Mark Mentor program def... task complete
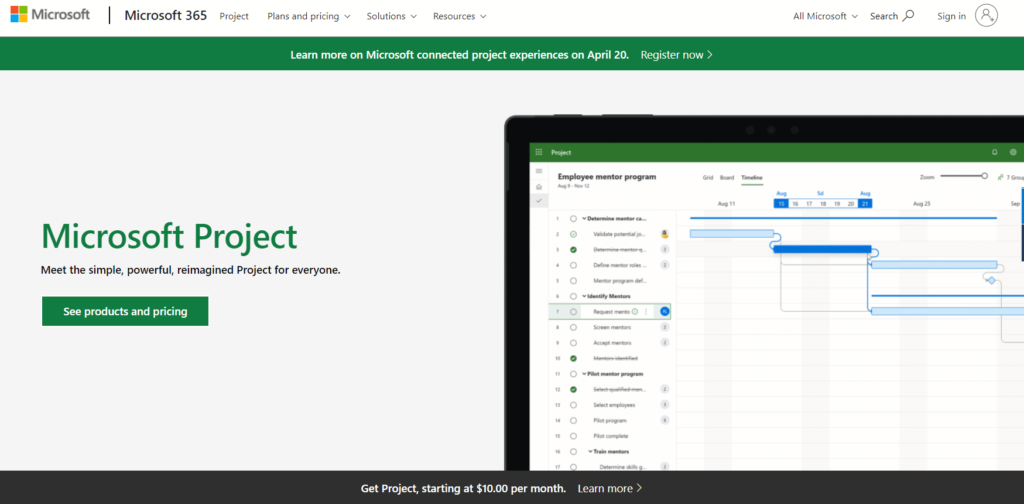 click(573, 281)
